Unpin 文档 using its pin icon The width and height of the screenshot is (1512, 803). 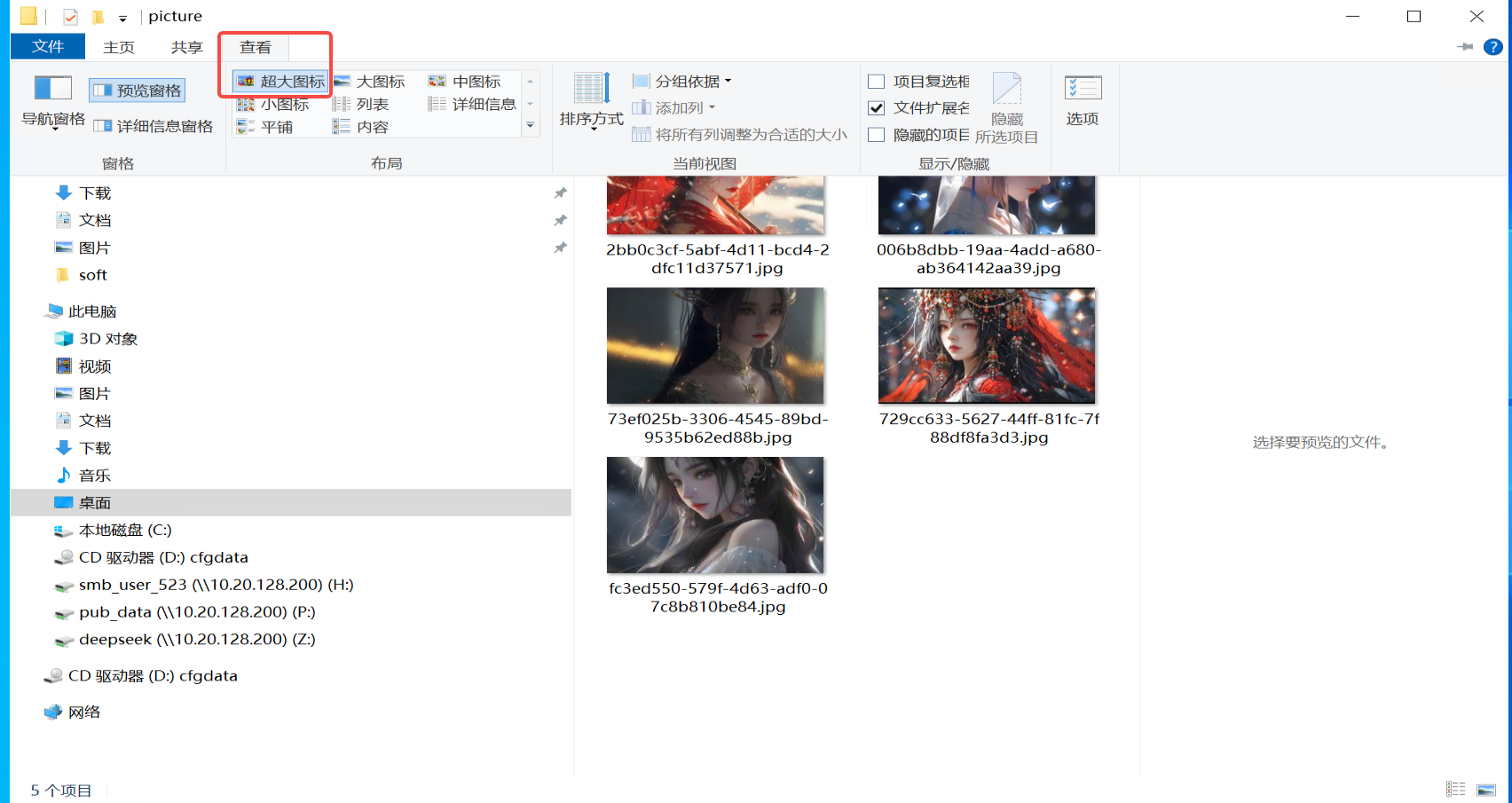pos(560,220)
